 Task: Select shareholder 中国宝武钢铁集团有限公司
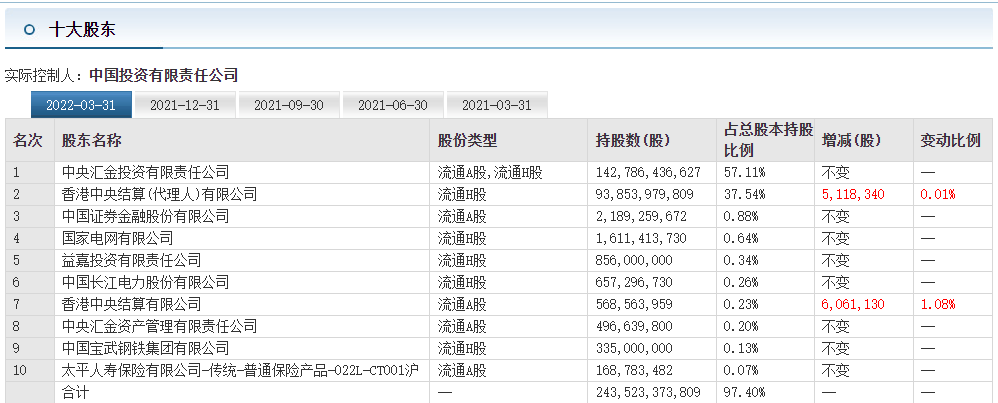pyautogui.click(x=145, y=349)
